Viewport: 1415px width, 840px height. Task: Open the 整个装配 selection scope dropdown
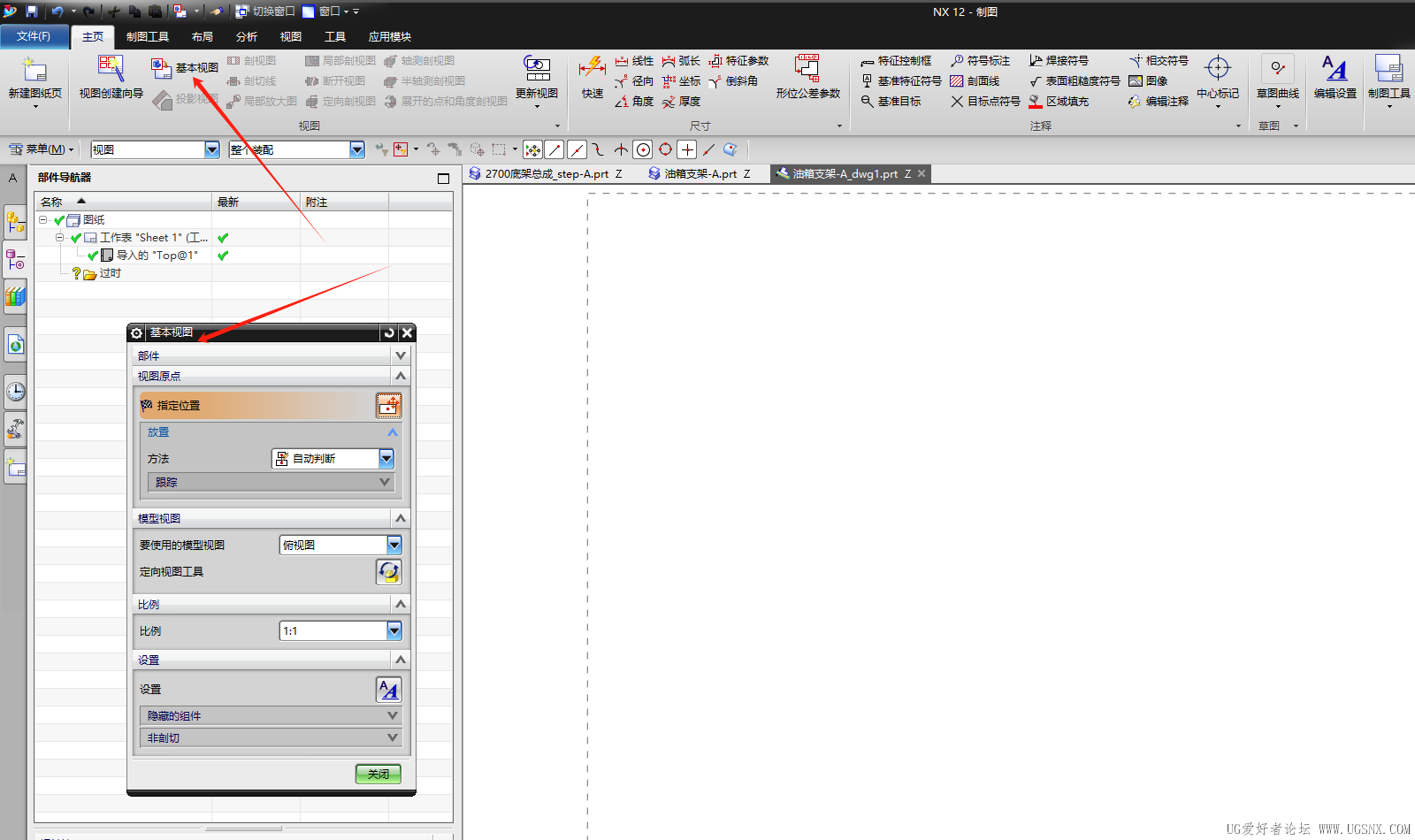357,150
